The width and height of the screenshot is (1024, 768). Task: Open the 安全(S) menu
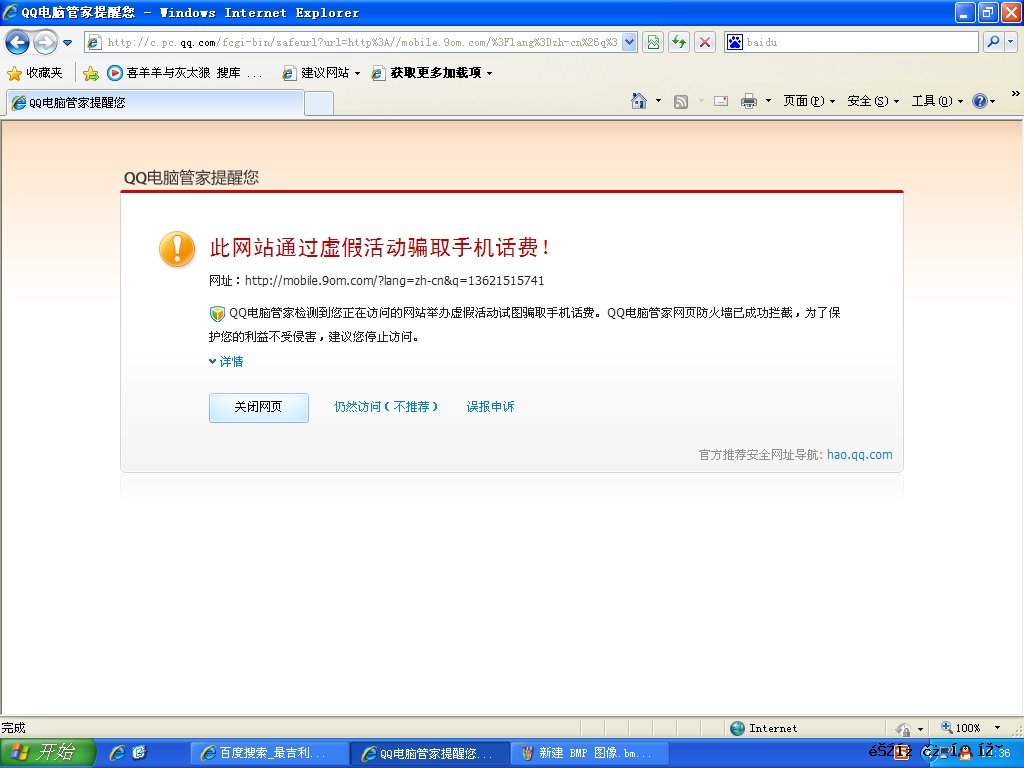(873, 101)
